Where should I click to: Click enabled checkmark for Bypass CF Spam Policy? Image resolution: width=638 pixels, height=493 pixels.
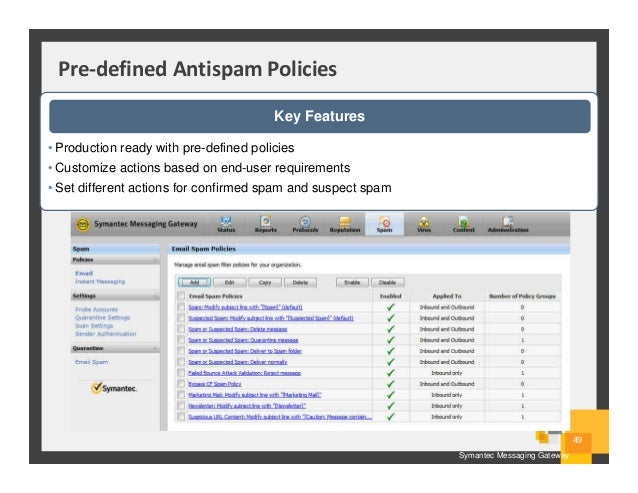tap(391, 384)
